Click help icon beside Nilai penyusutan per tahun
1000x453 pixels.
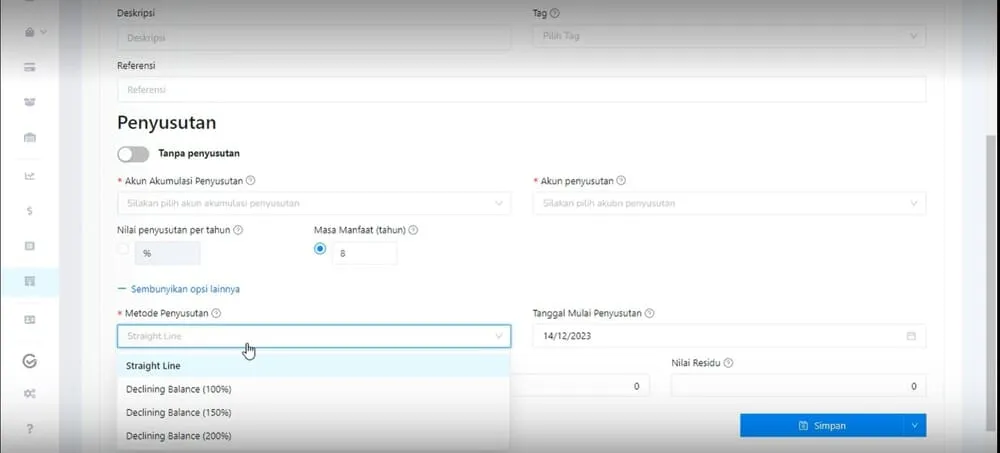[238, 230]
